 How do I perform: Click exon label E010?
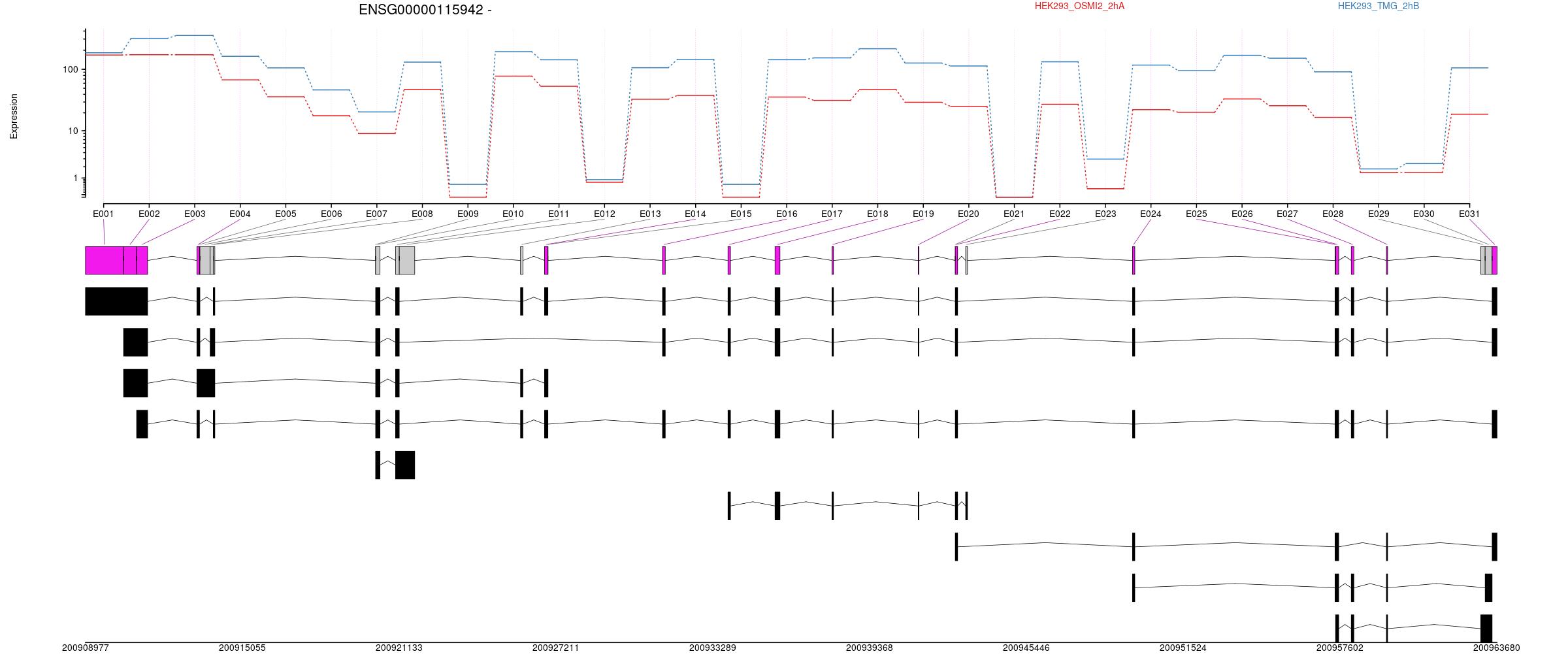pyautogui.click(x=513, y=214)
